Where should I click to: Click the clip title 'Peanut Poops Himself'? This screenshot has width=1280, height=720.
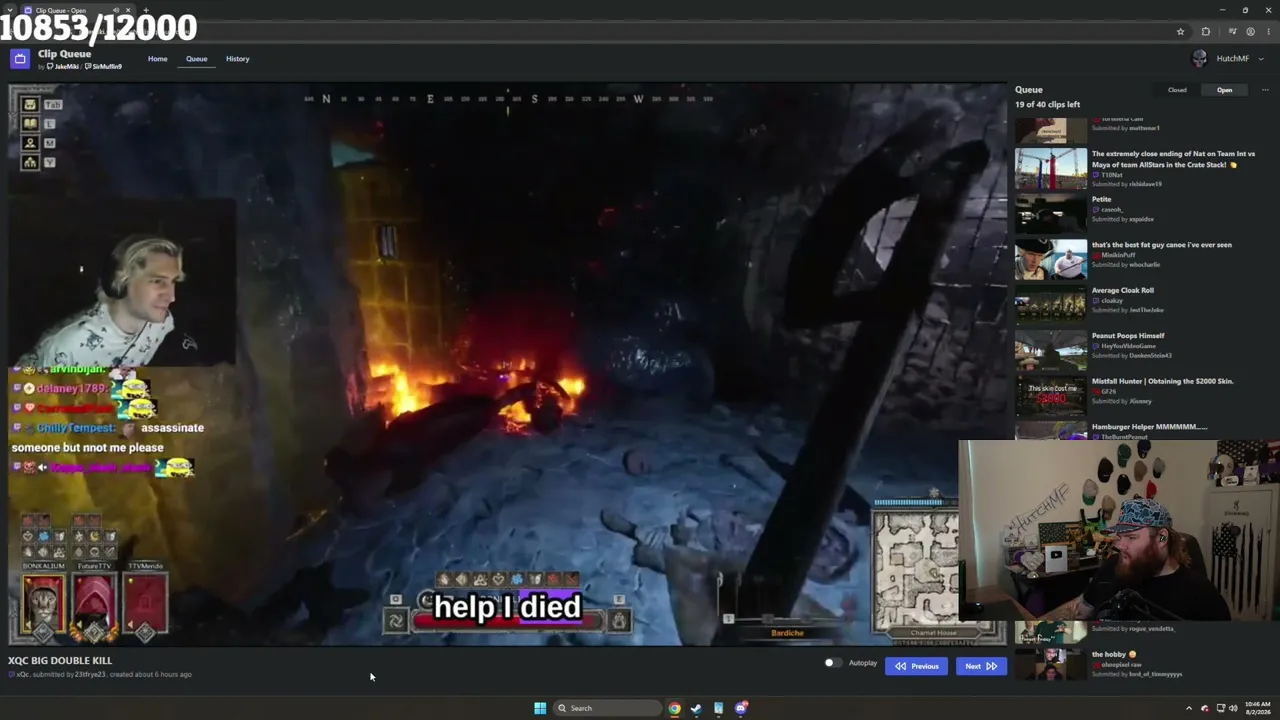pos(1128,336)
